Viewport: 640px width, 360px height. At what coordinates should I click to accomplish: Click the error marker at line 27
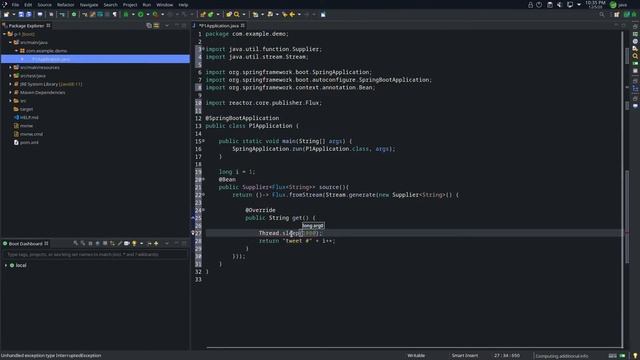tap(193, 233)
